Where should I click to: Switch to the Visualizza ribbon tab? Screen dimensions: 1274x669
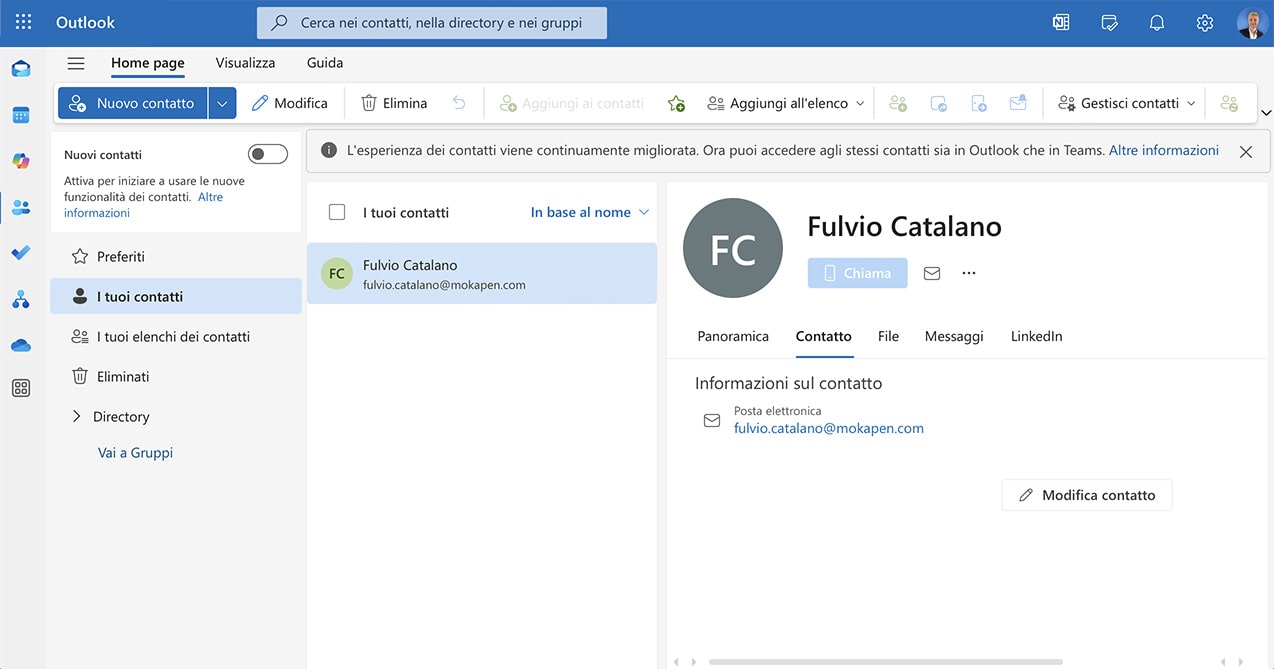[245, 63]
